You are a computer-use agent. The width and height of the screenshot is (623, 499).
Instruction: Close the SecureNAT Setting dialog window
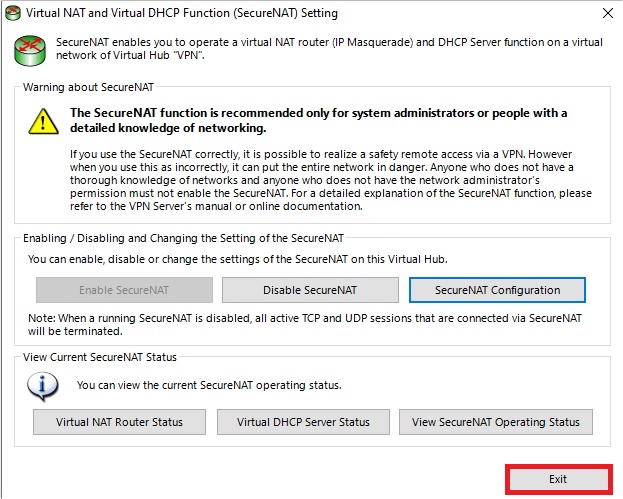coord(607,13)
